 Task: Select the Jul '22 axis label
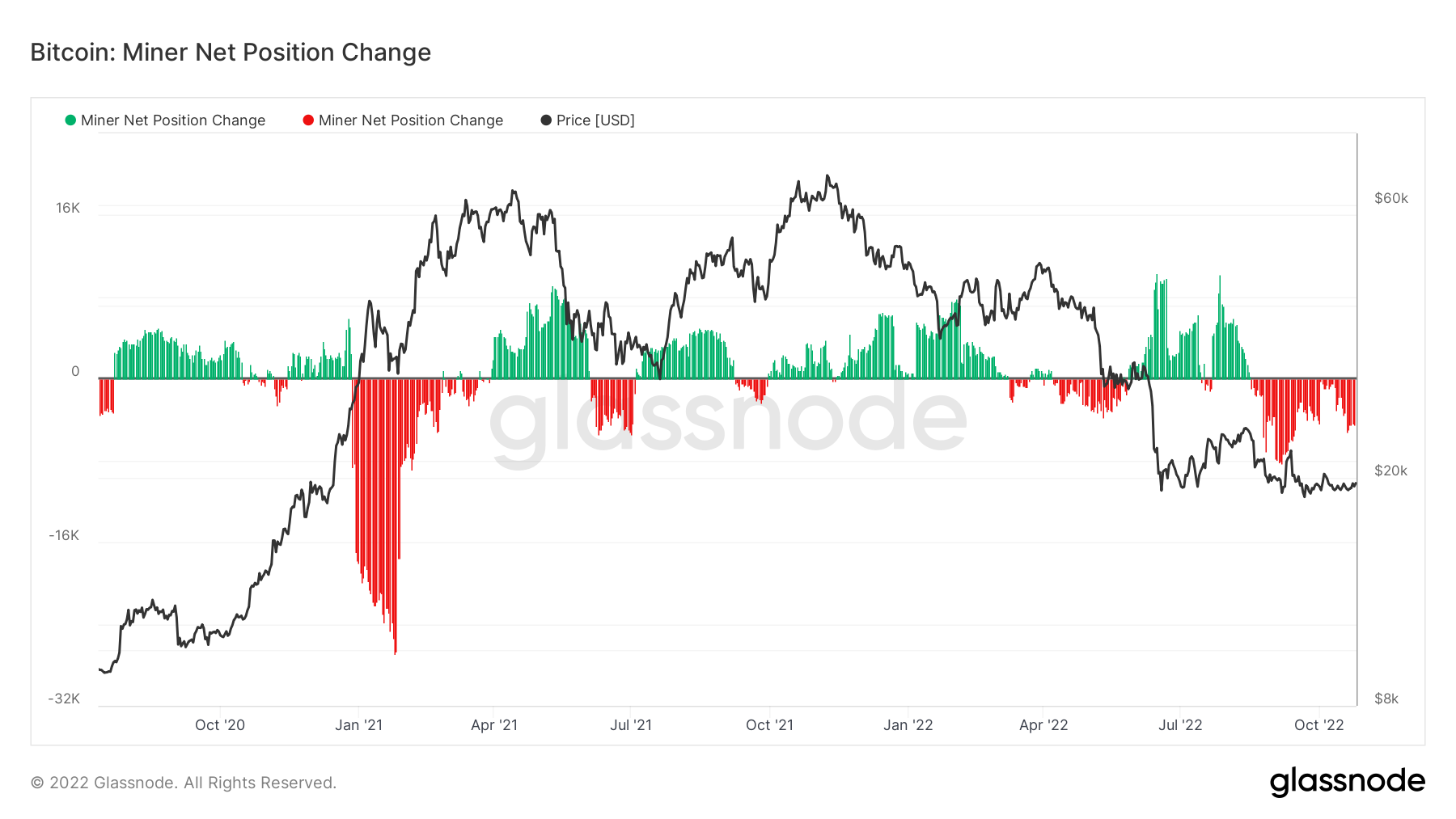pyautogui.click(x=1180, y=725)
